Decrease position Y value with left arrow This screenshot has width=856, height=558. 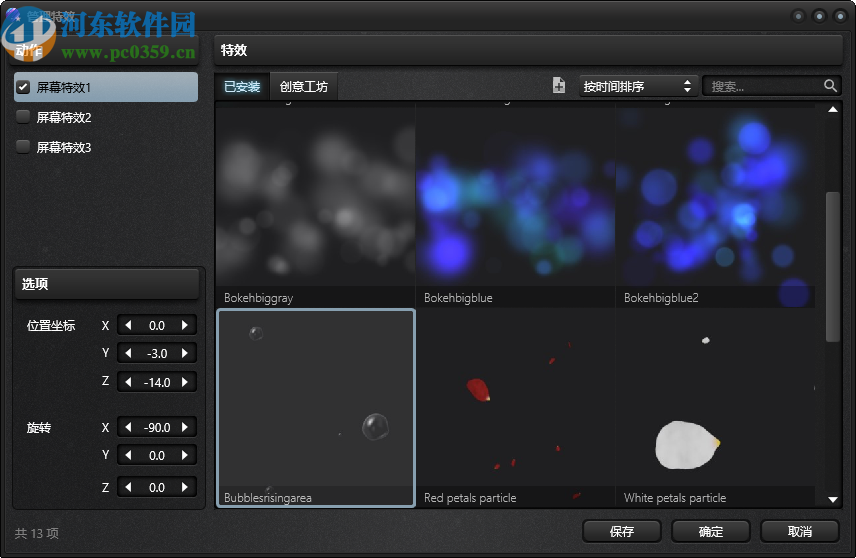click(x=128, y=353)
